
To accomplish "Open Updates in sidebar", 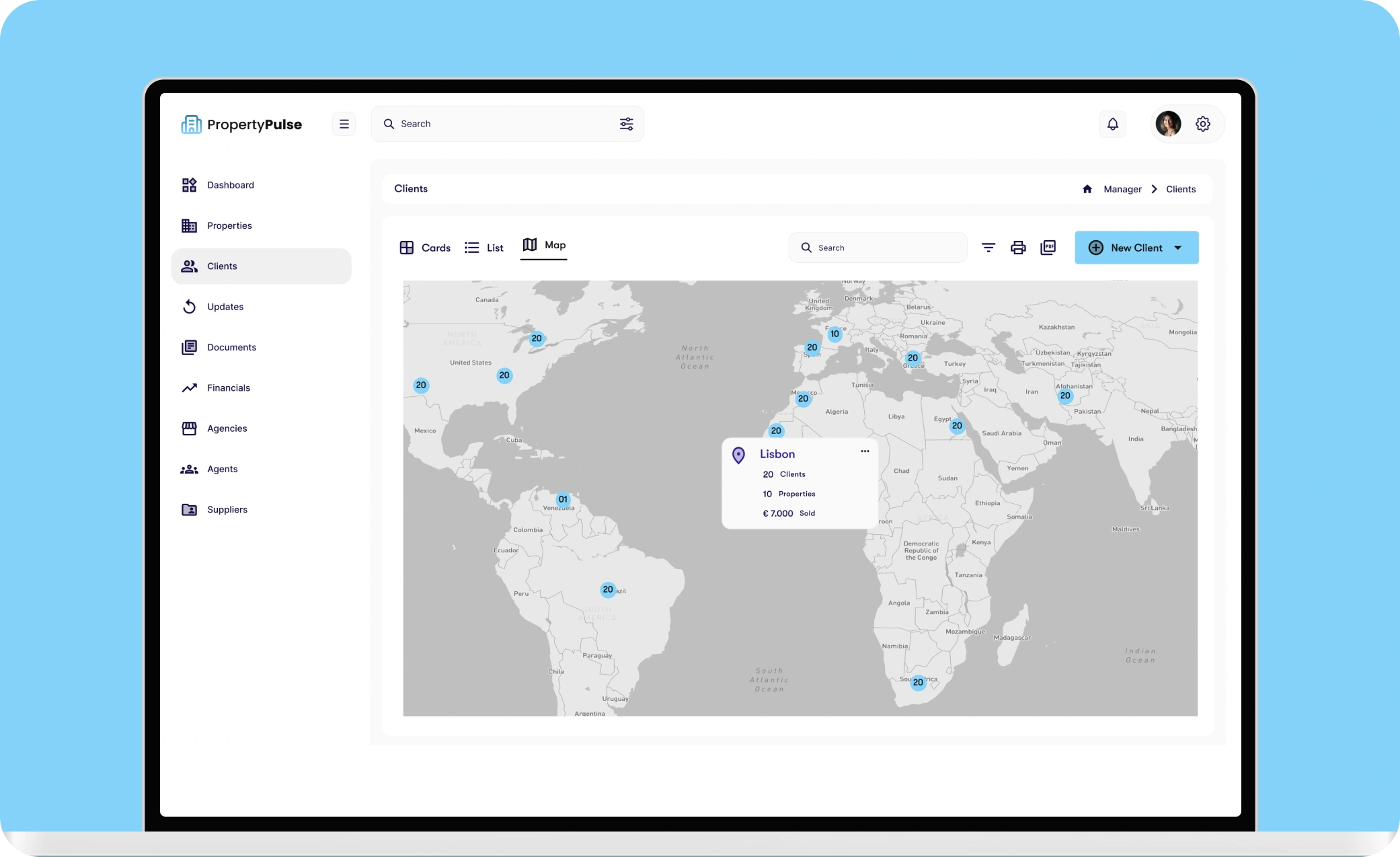I will [262, 307].
